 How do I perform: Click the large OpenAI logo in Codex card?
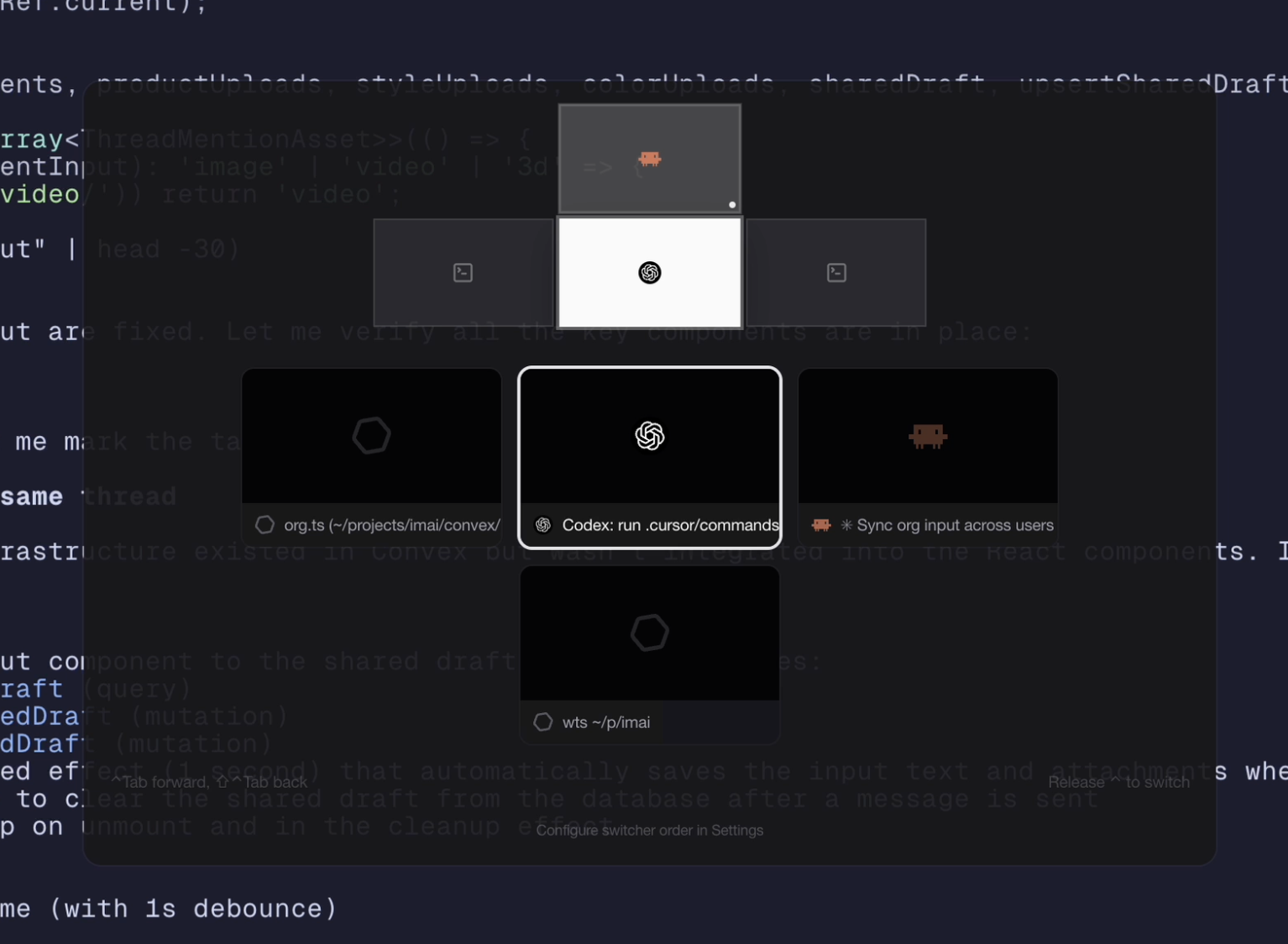650,436
